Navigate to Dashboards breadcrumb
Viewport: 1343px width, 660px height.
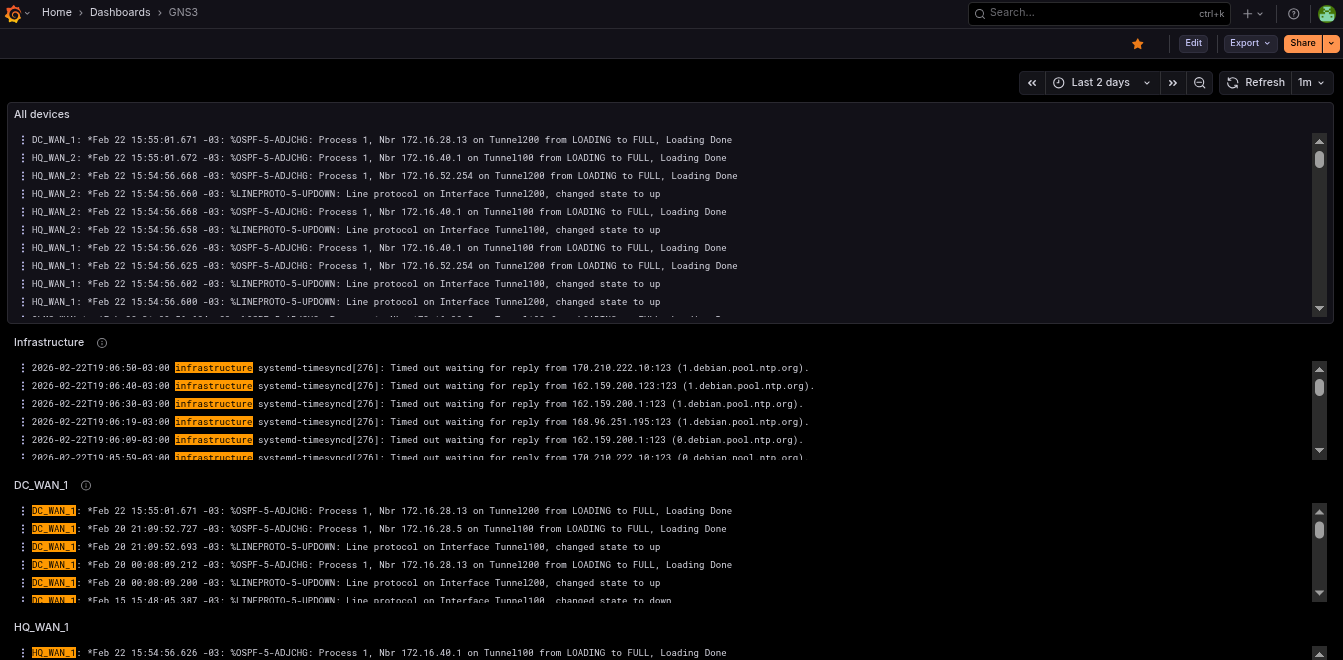coord(119,13)
